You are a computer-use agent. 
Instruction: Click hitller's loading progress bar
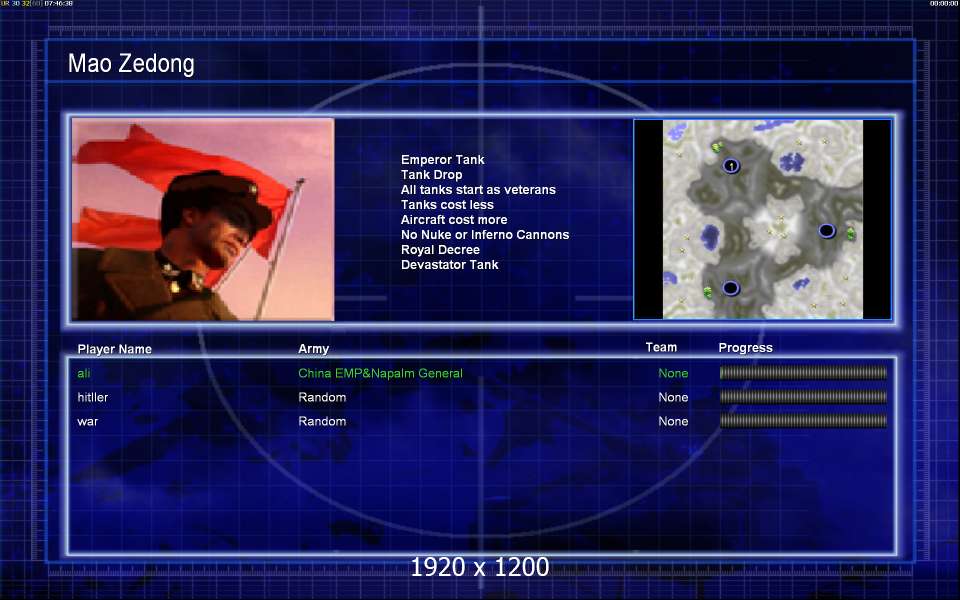click(x=803, y=397)
